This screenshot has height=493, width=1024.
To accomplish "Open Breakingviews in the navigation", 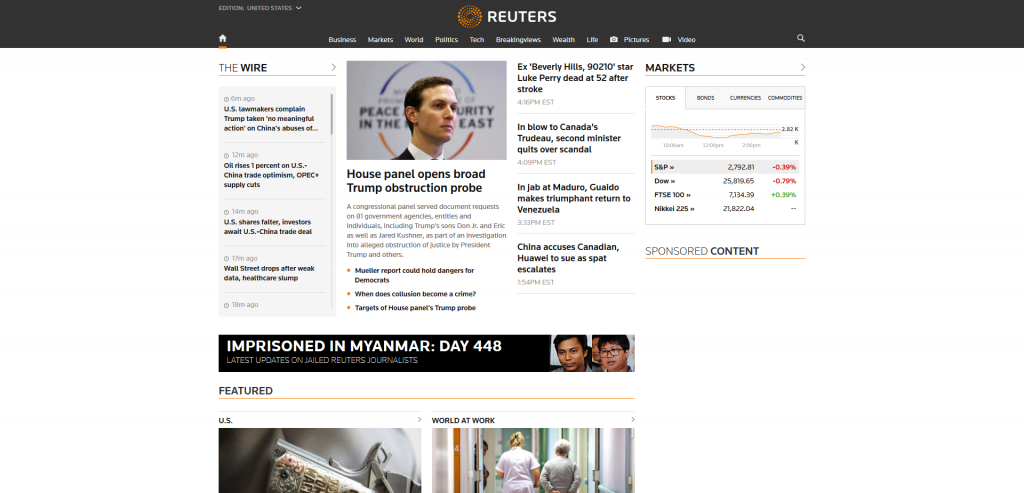I will pyautogui.click(x=518, y=40).
